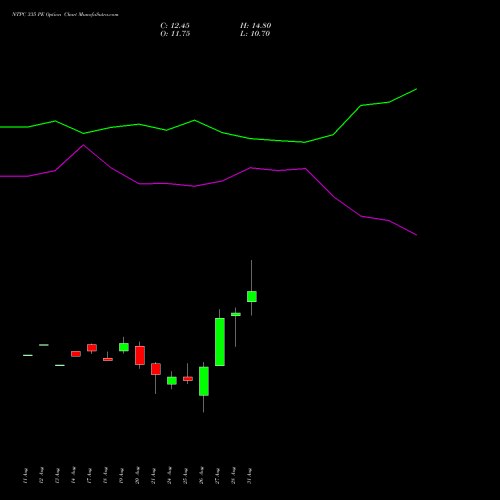The height and width of the screenshot is (500, 500).
Task: Click the 11 Aug date axis label
Action: (x=26, y=476)
